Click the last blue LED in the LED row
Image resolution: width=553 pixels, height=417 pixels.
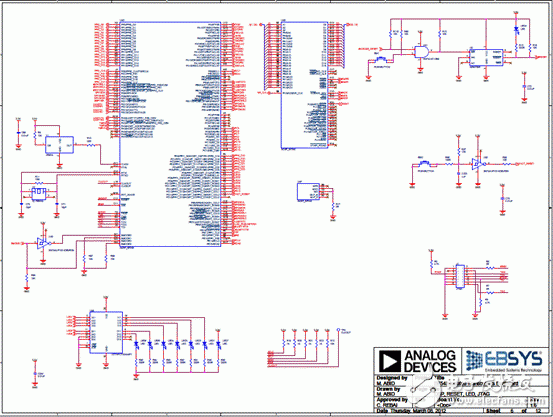[x=218, y=344]
